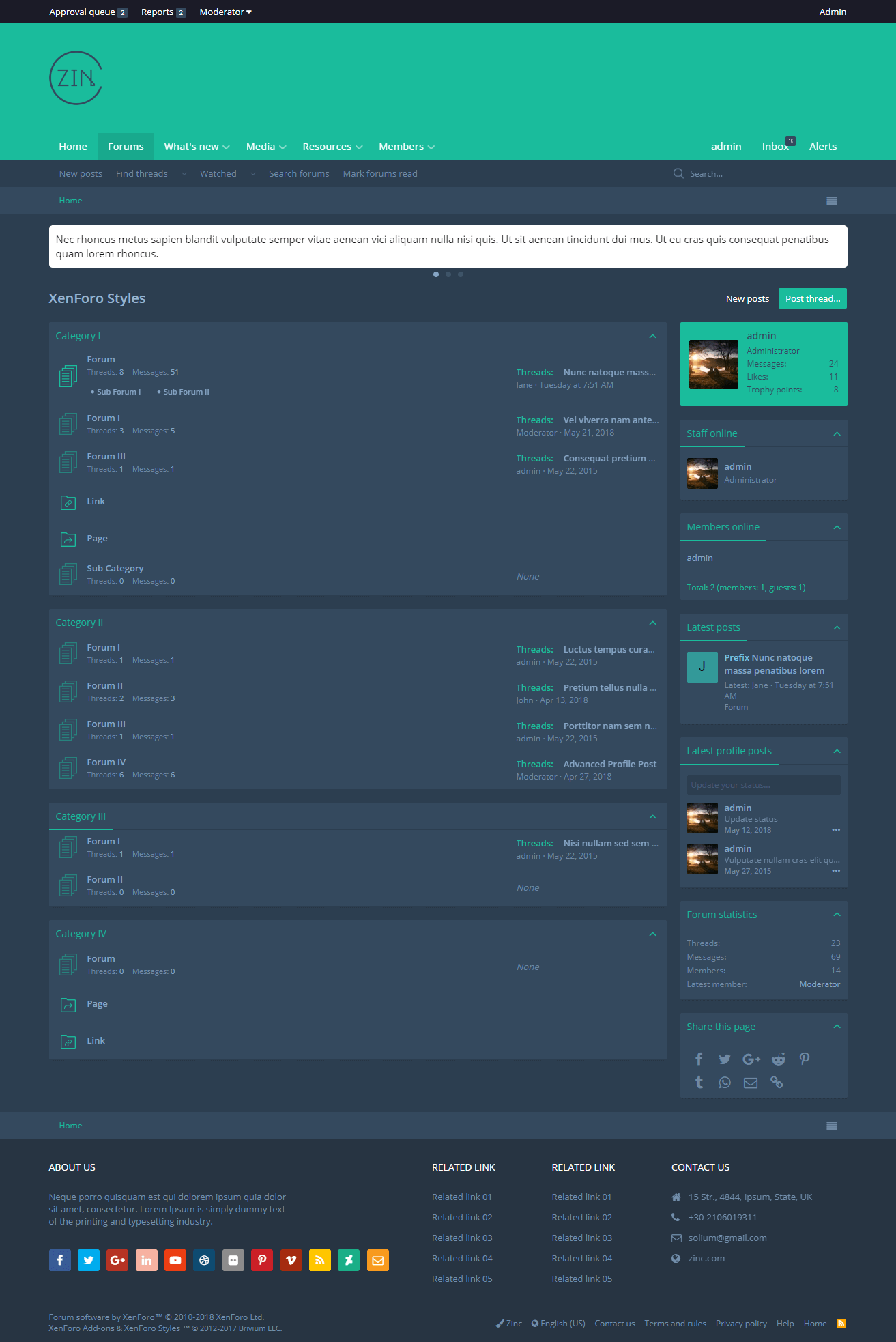Click the RSS feed icon at bottom right
This screenshot has height=1342, width=896.
tap(841, 1324)
